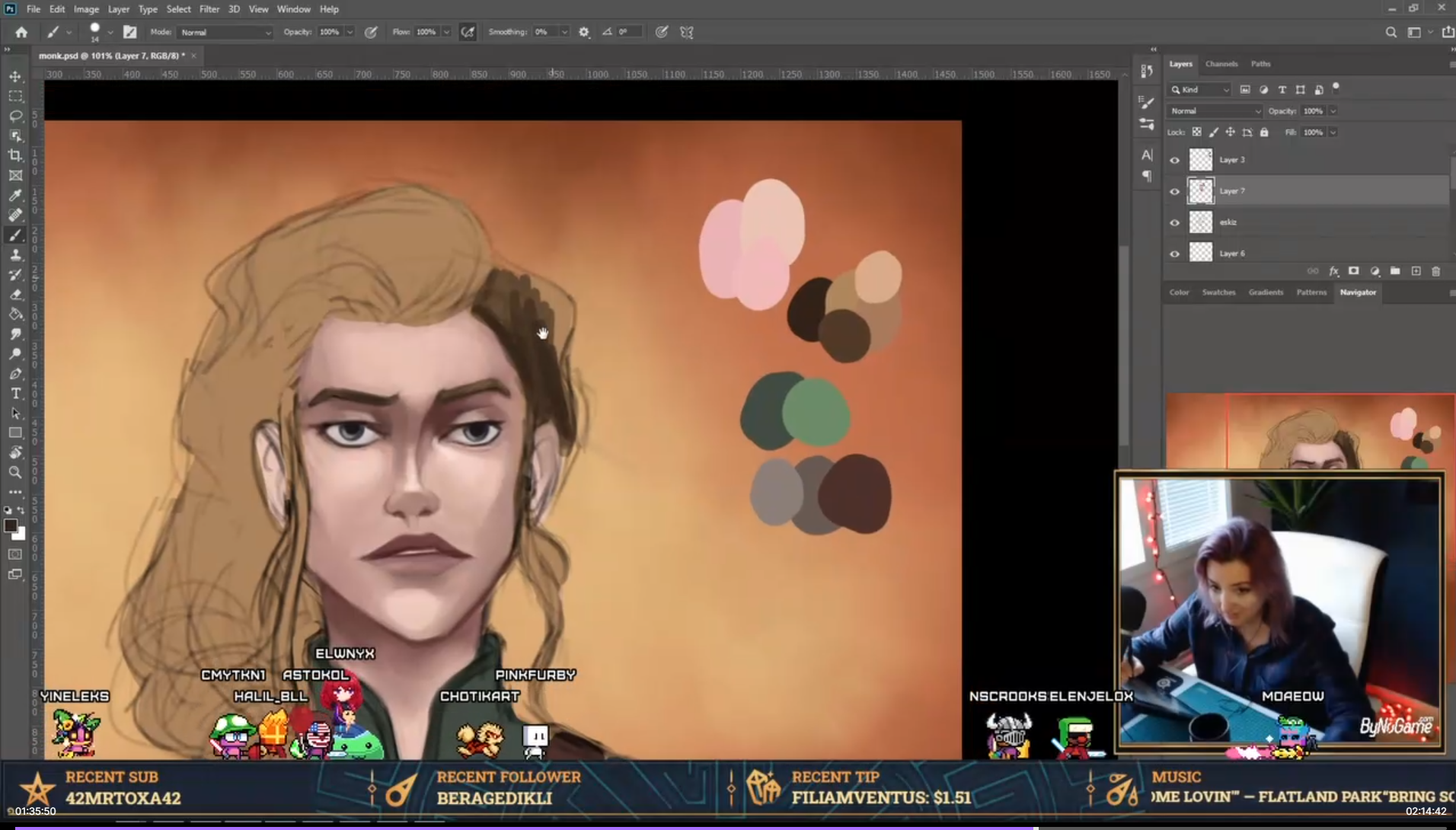1456x830 pixels.
Task: Click the foreground color swatch
Action: [x=11, y=525]
